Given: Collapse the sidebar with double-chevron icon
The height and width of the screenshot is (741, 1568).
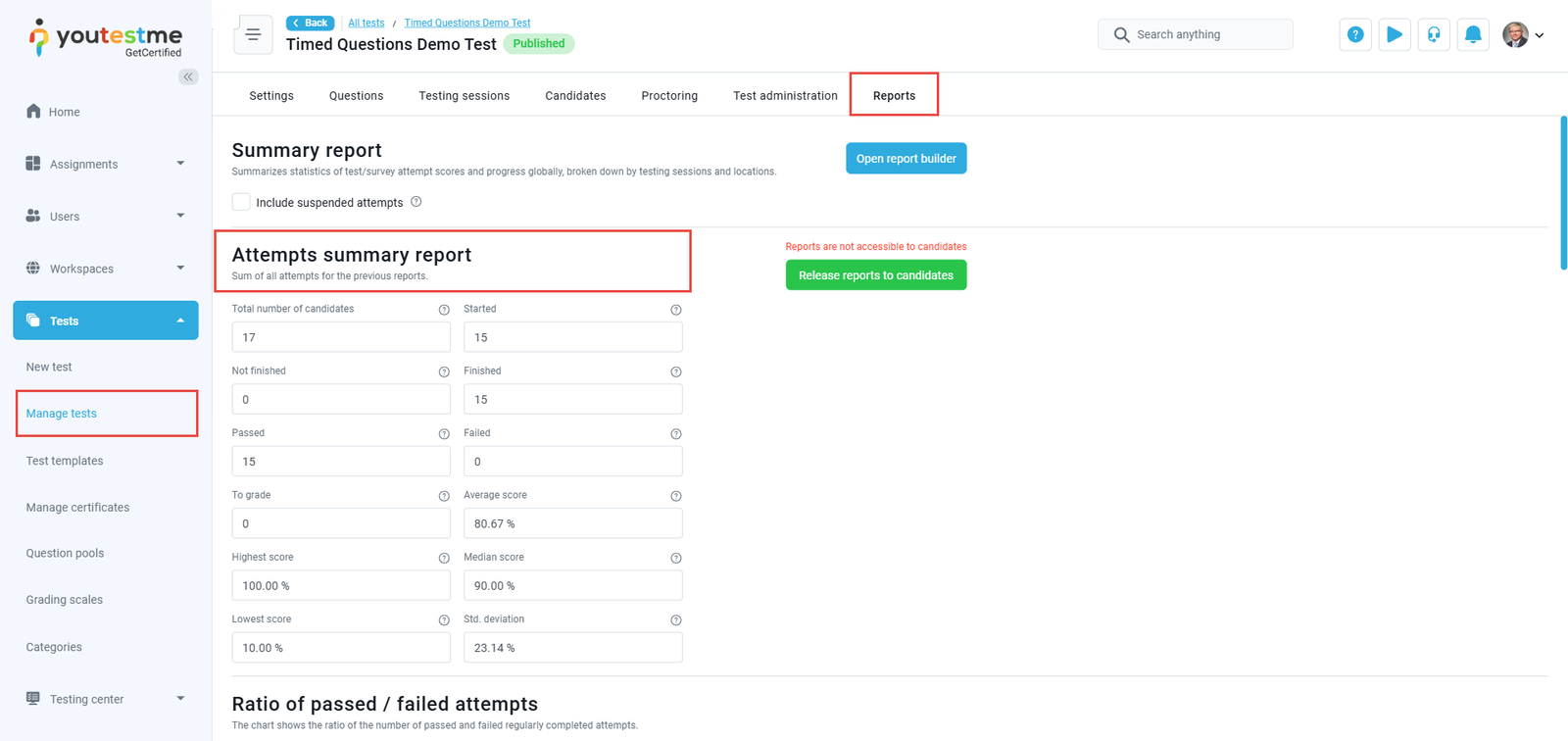Looking at the screenshot, I should point(188,76).
